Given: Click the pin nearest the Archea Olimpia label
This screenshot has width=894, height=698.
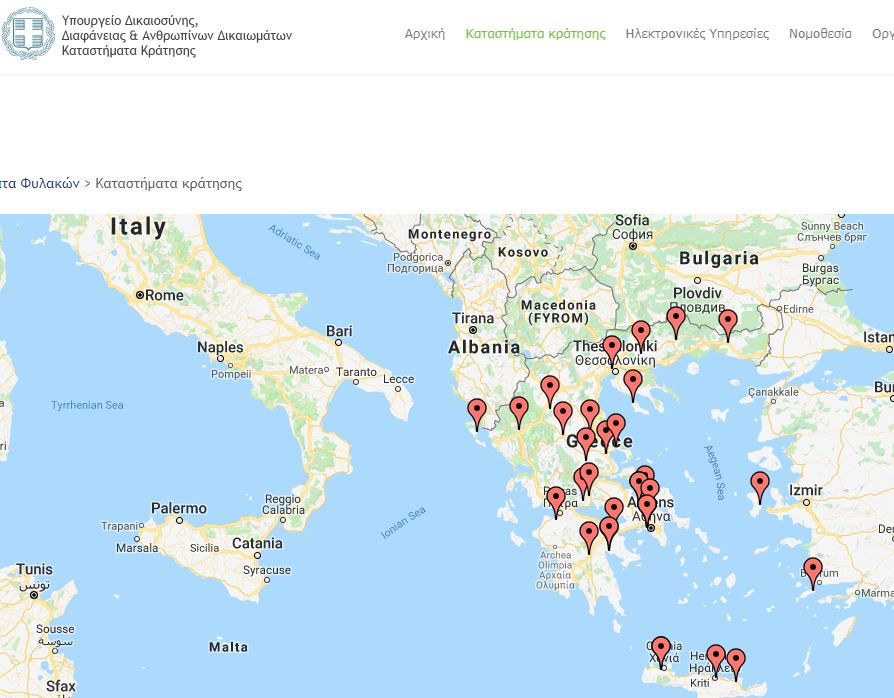Looking at the screenshot, I should point(589,536).
